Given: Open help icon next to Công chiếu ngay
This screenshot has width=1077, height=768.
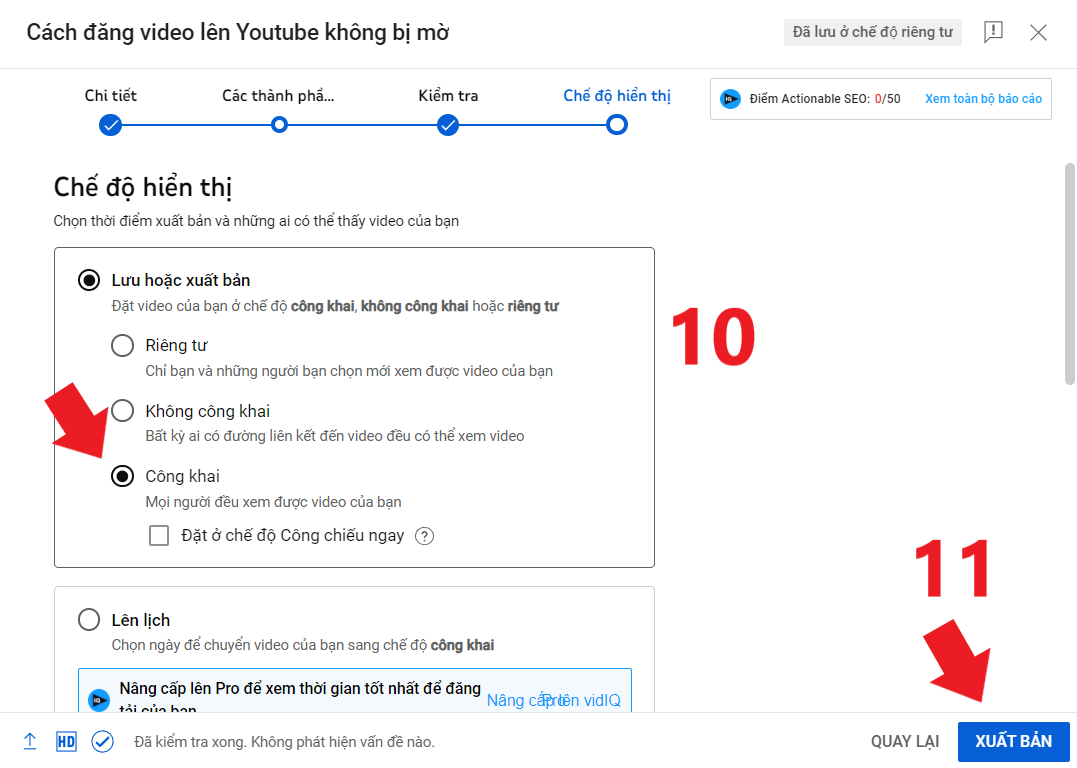Looking at the screenshot, I should coord(425,536).
